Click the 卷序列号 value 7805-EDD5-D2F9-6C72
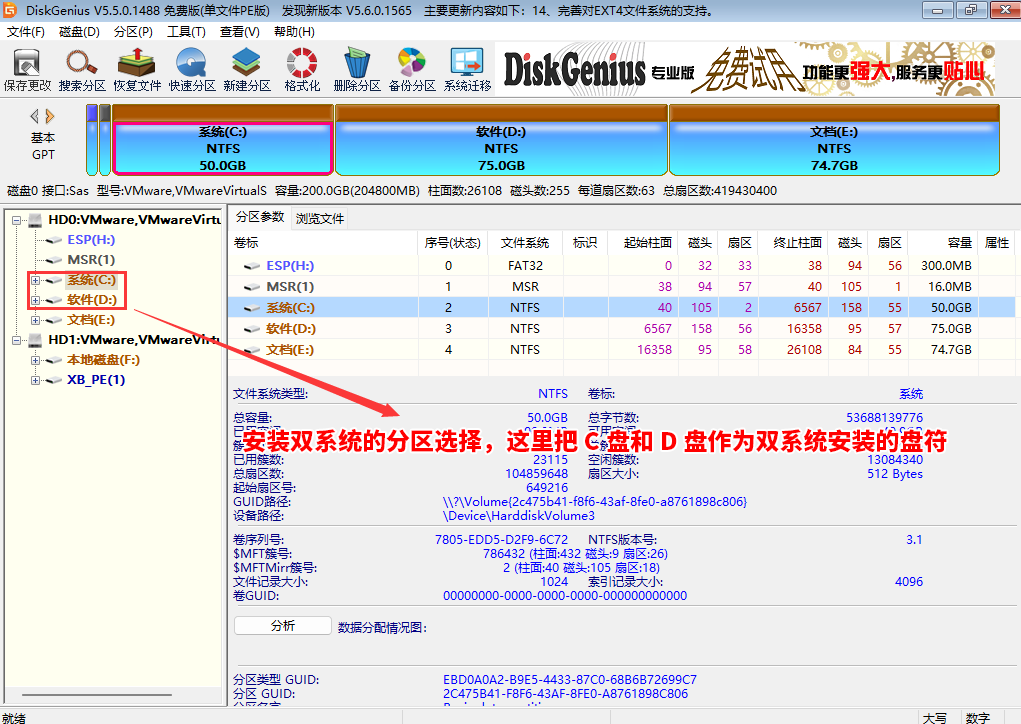Screen dimensions: 1021x724 coord(501,540)
